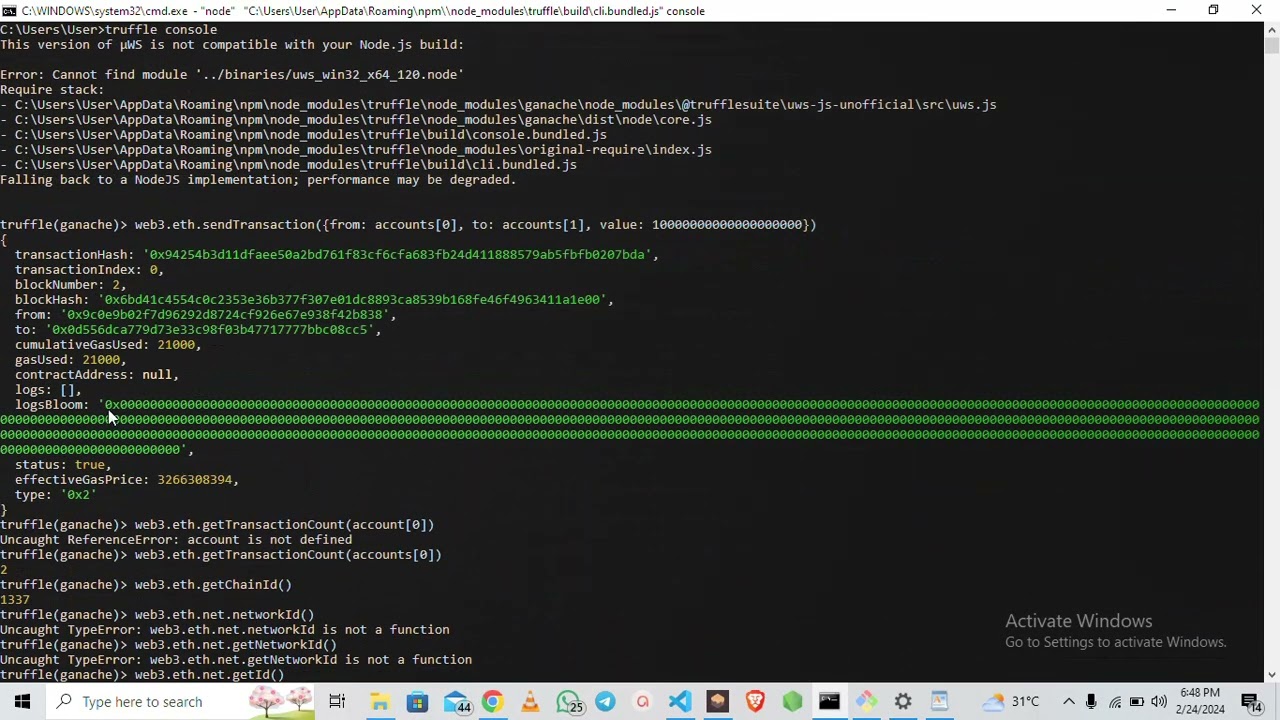1280x720 pixels.
Task: Open the battery tray icon
Action: pos(1136,702)
